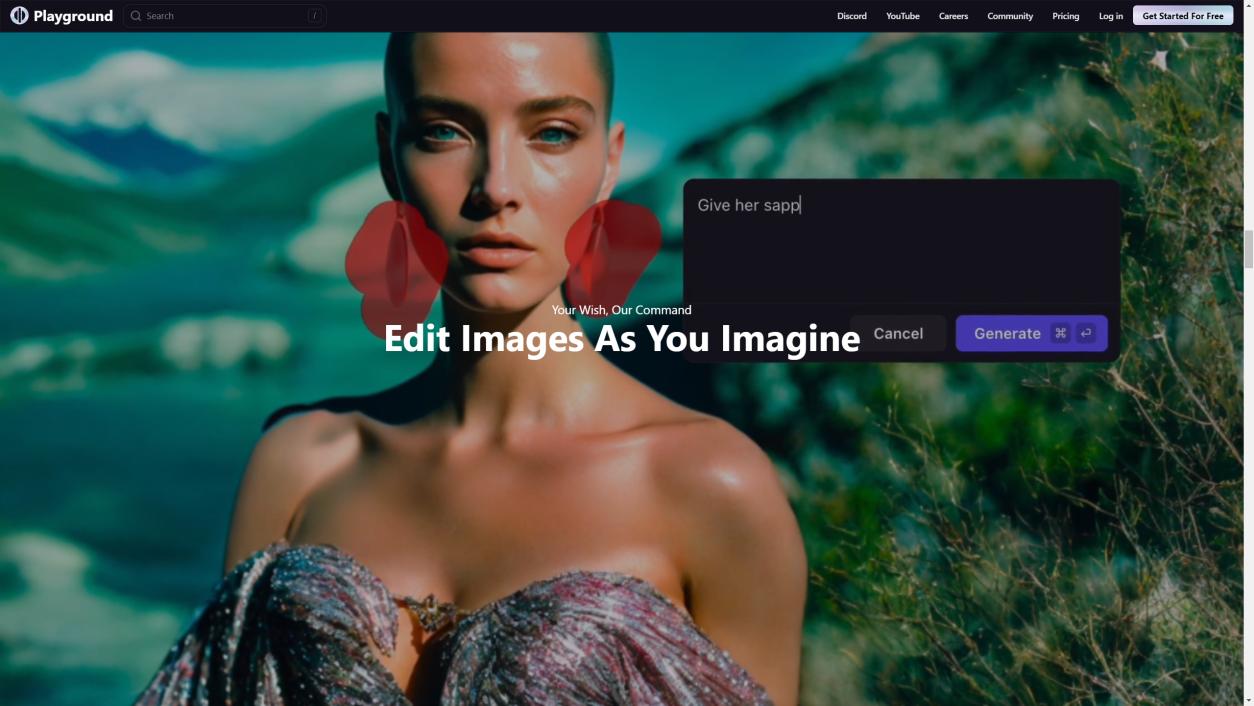Click Get Started For Free button
The height and width of the screenshot is (706, 1254).
(x=1183, y=16)
